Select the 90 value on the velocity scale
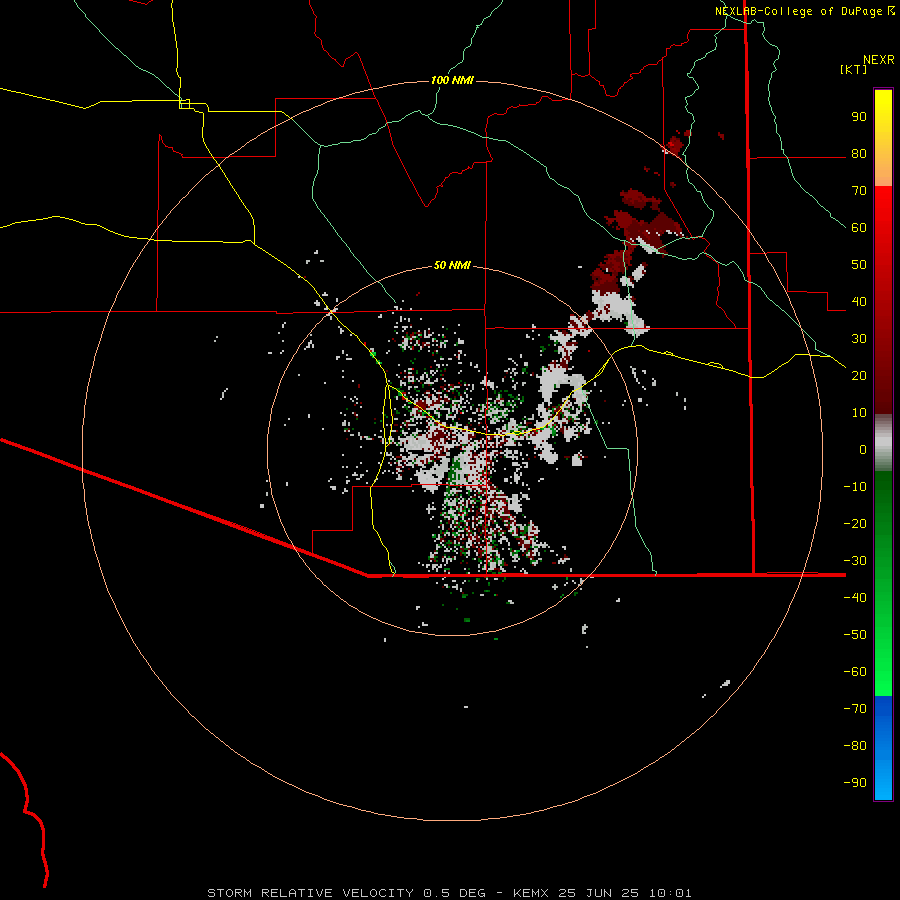This screenshot has height=900, width=900. pyautogui.click(x=859, y=117)
